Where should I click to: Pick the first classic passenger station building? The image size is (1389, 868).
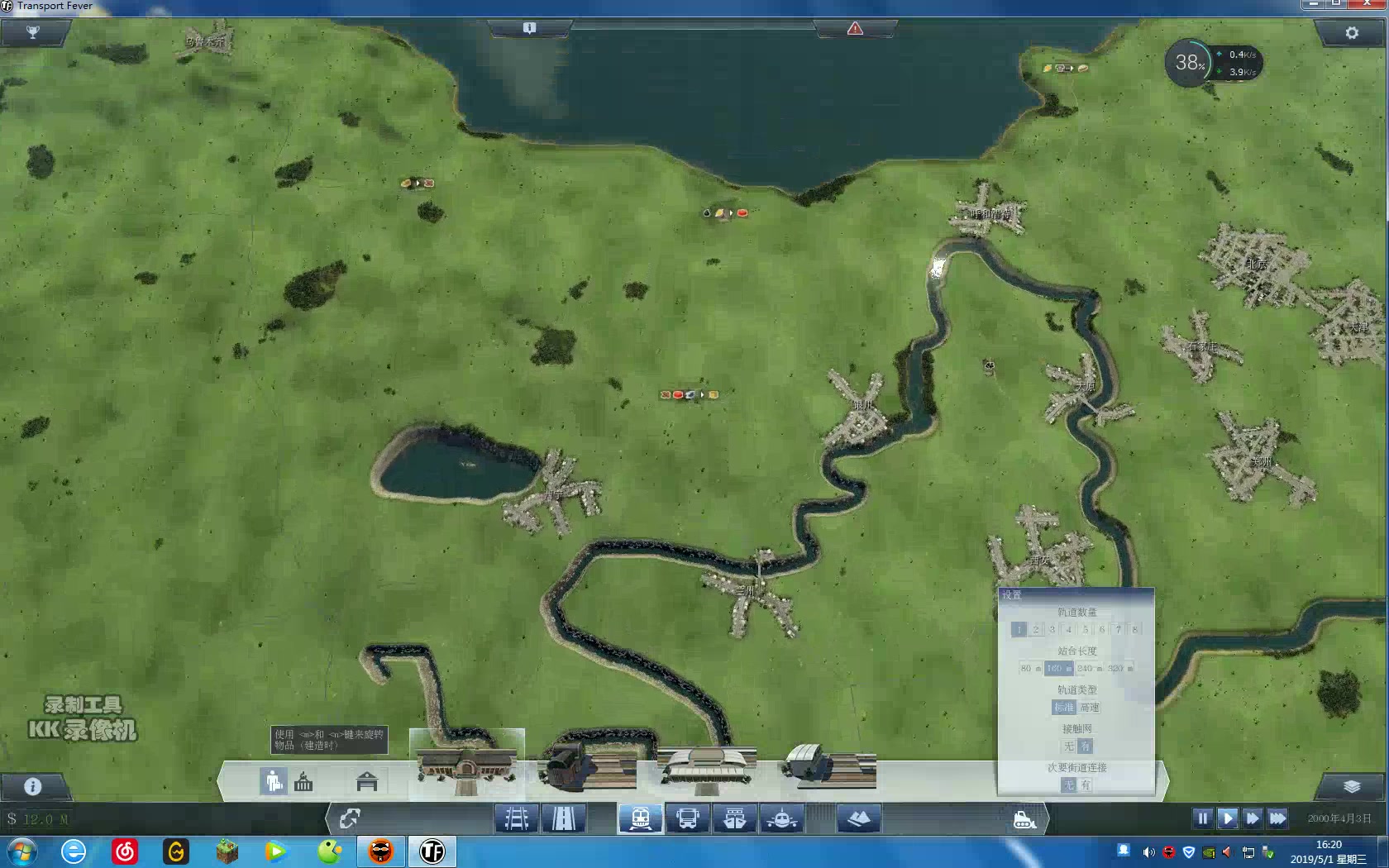point(467,764)
